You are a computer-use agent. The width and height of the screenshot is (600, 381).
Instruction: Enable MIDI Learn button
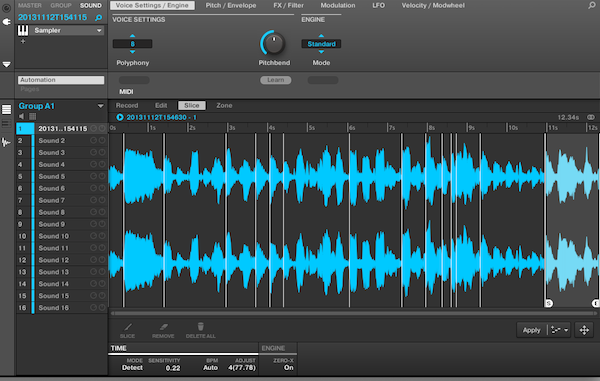tap(276, 80)
